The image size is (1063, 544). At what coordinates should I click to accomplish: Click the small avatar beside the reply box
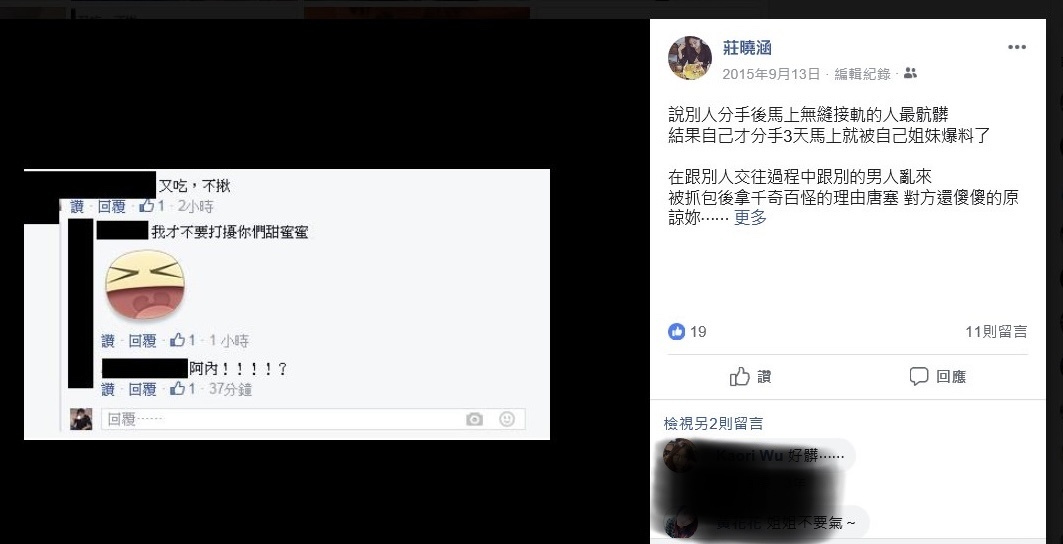(81, 419)
